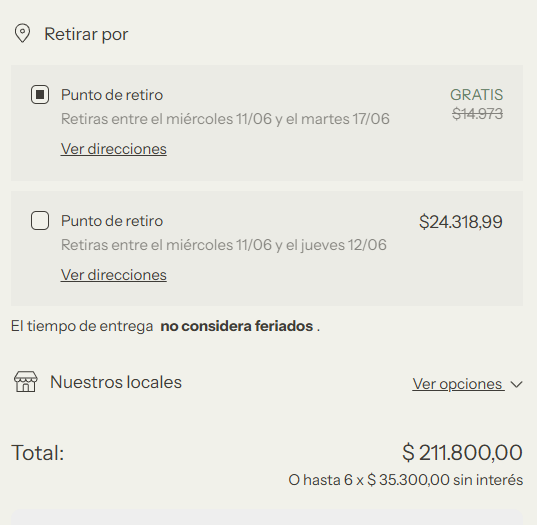Click the pickup dates ending jueves 12/06
Screen dimensions: 537x525
(224, 245)
